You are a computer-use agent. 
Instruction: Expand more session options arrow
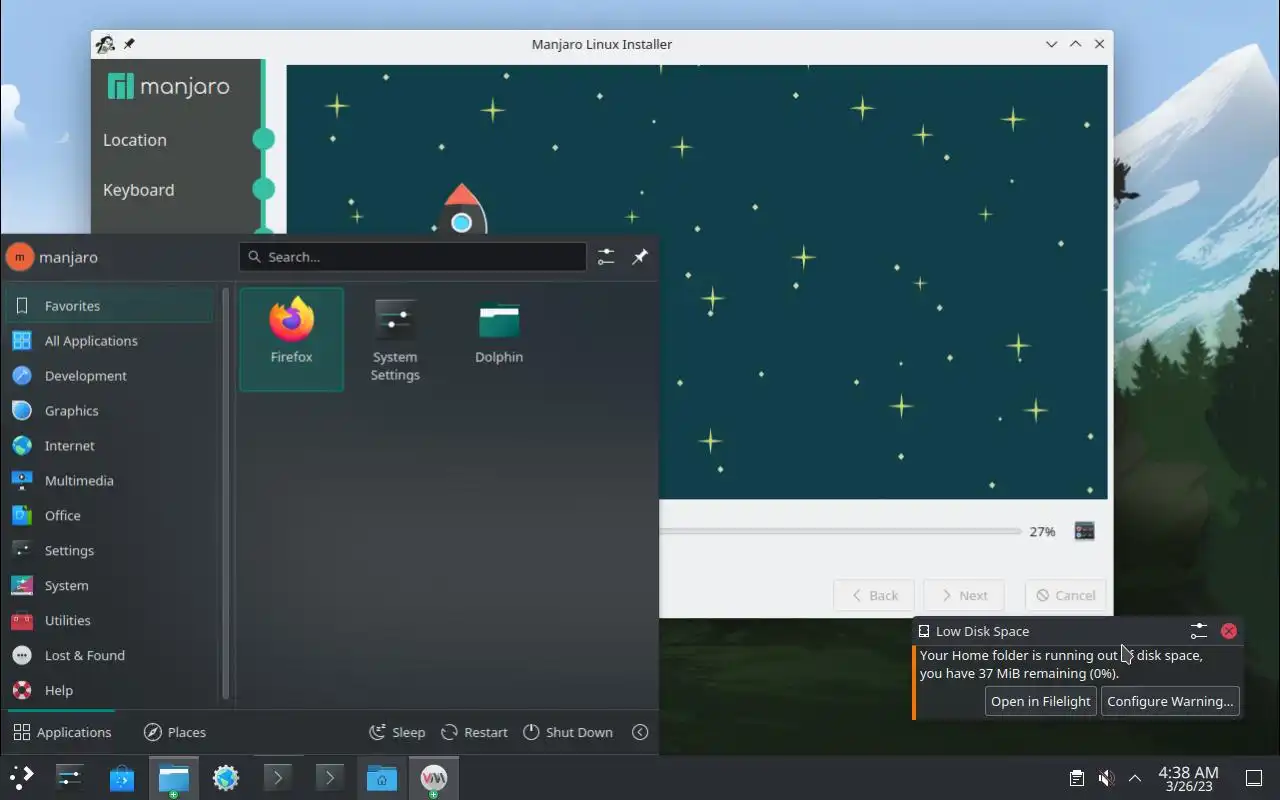tap(640, 732)
